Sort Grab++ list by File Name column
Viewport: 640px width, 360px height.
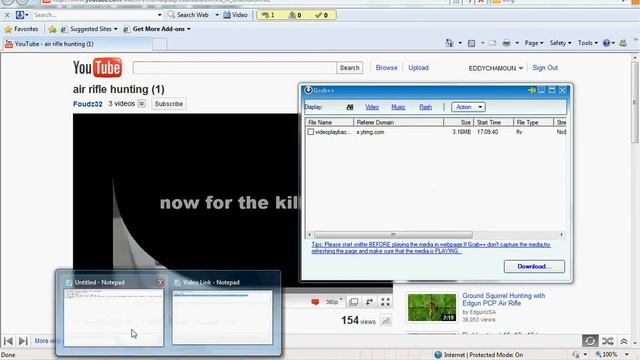pyautogui.click(x=329, y=122)
